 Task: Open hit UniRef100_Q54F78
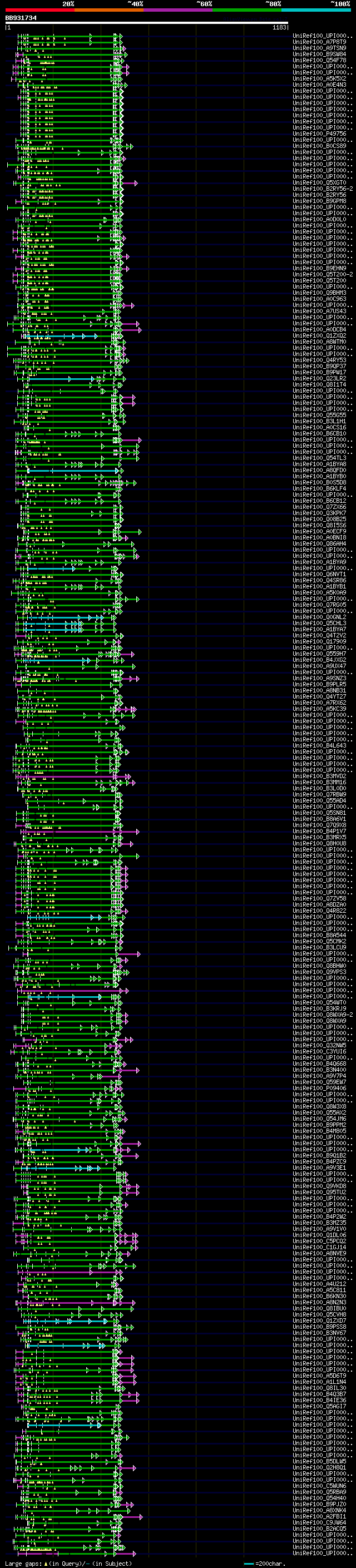coord(319,60)
